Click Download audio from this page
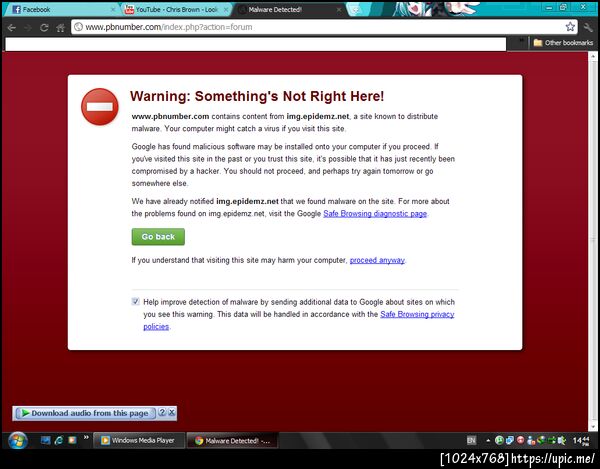The width and height of the screenshot is (600, 469). tap(85, 413)
